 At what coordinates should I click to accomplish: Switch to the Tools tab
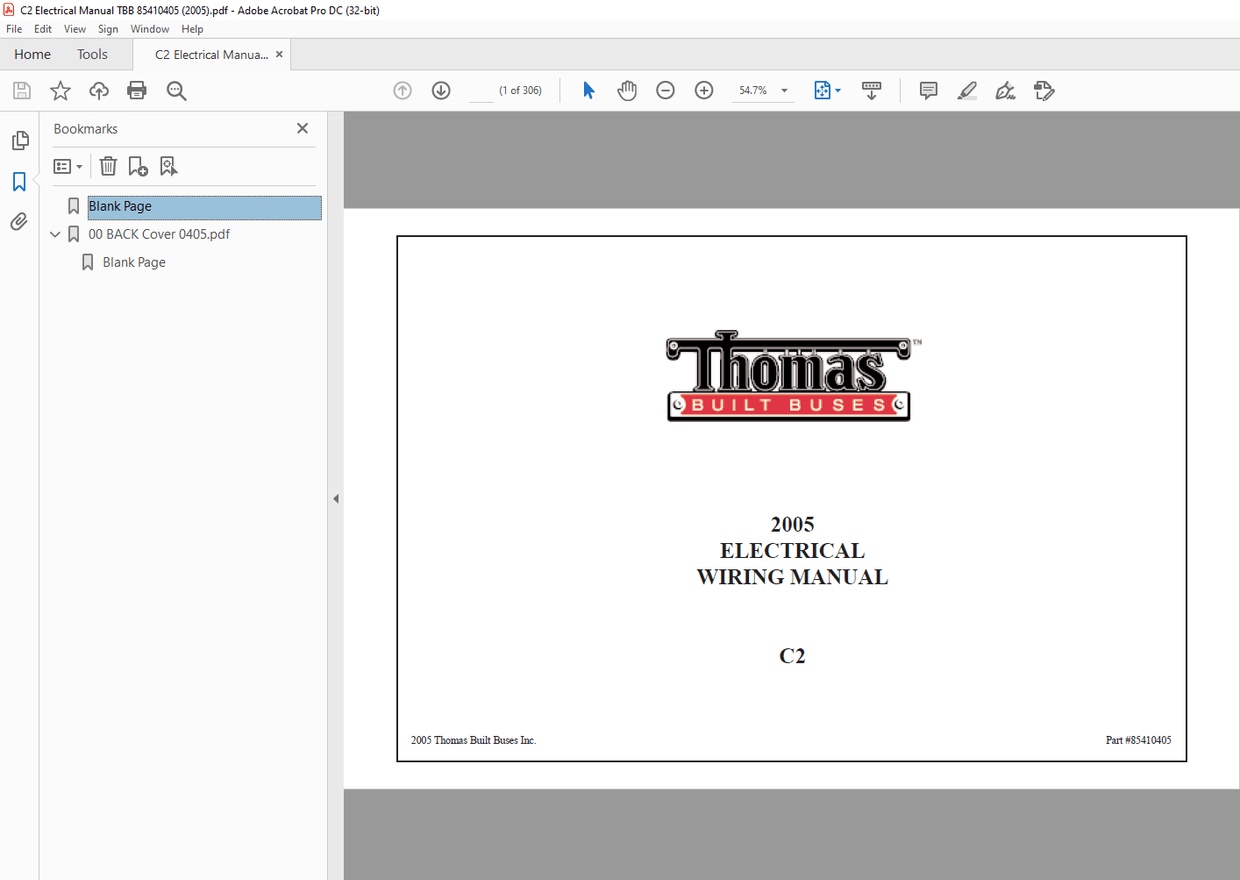pyautogui.click(x=93, y=54)
